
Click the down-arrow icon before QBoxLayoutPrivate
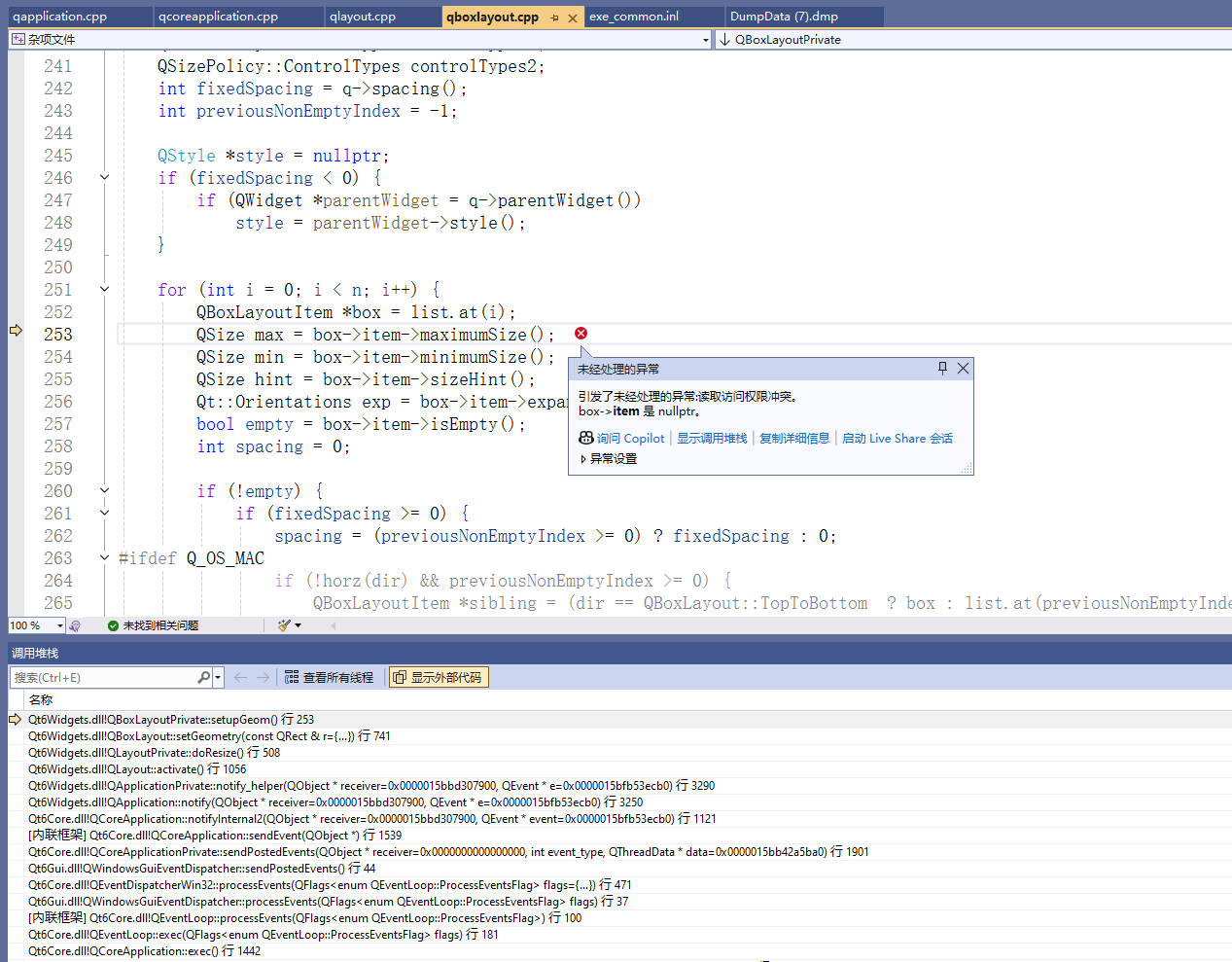(x=724, y=40)
